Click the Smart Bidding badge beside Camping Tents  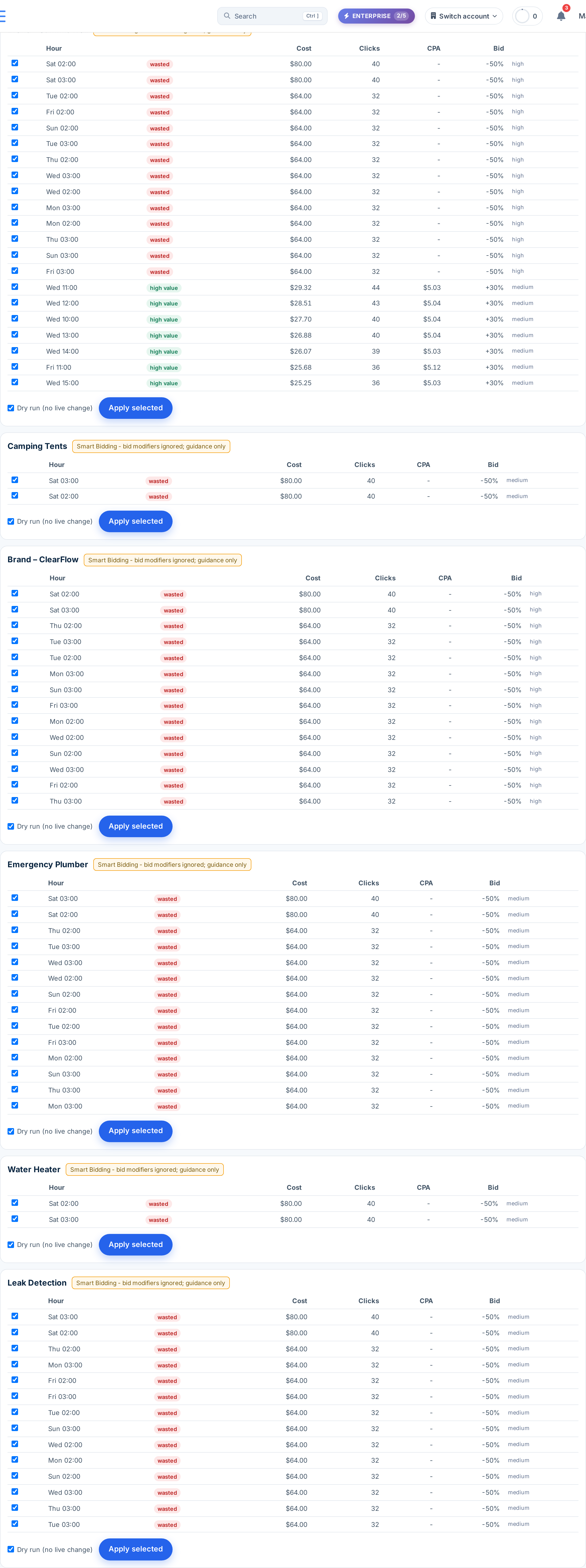(151, 446)
